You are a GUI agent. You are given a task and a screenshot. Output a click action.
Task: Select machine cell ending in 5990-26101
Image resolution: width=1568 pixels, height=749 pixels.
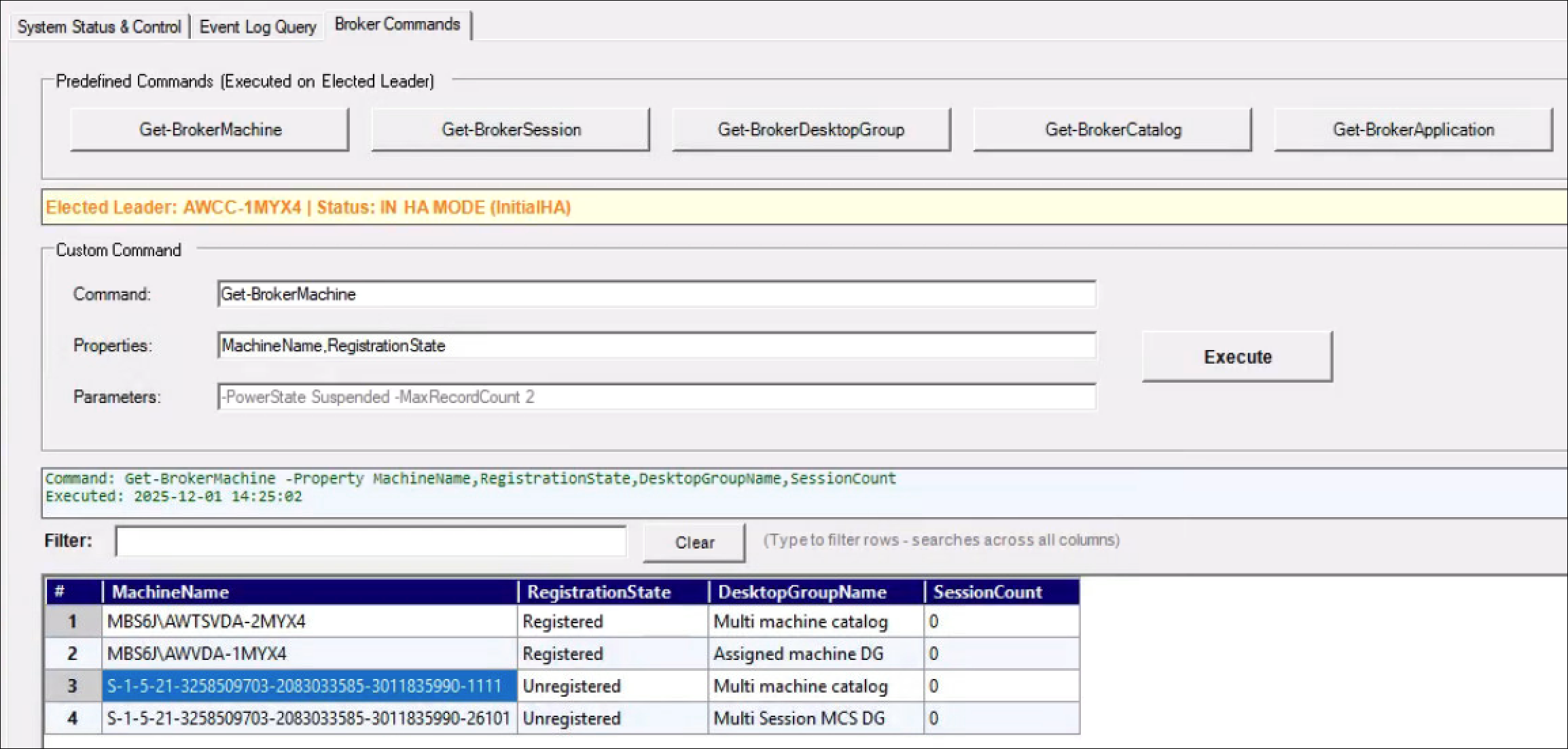pyautogui.click(x=310, y=718)
